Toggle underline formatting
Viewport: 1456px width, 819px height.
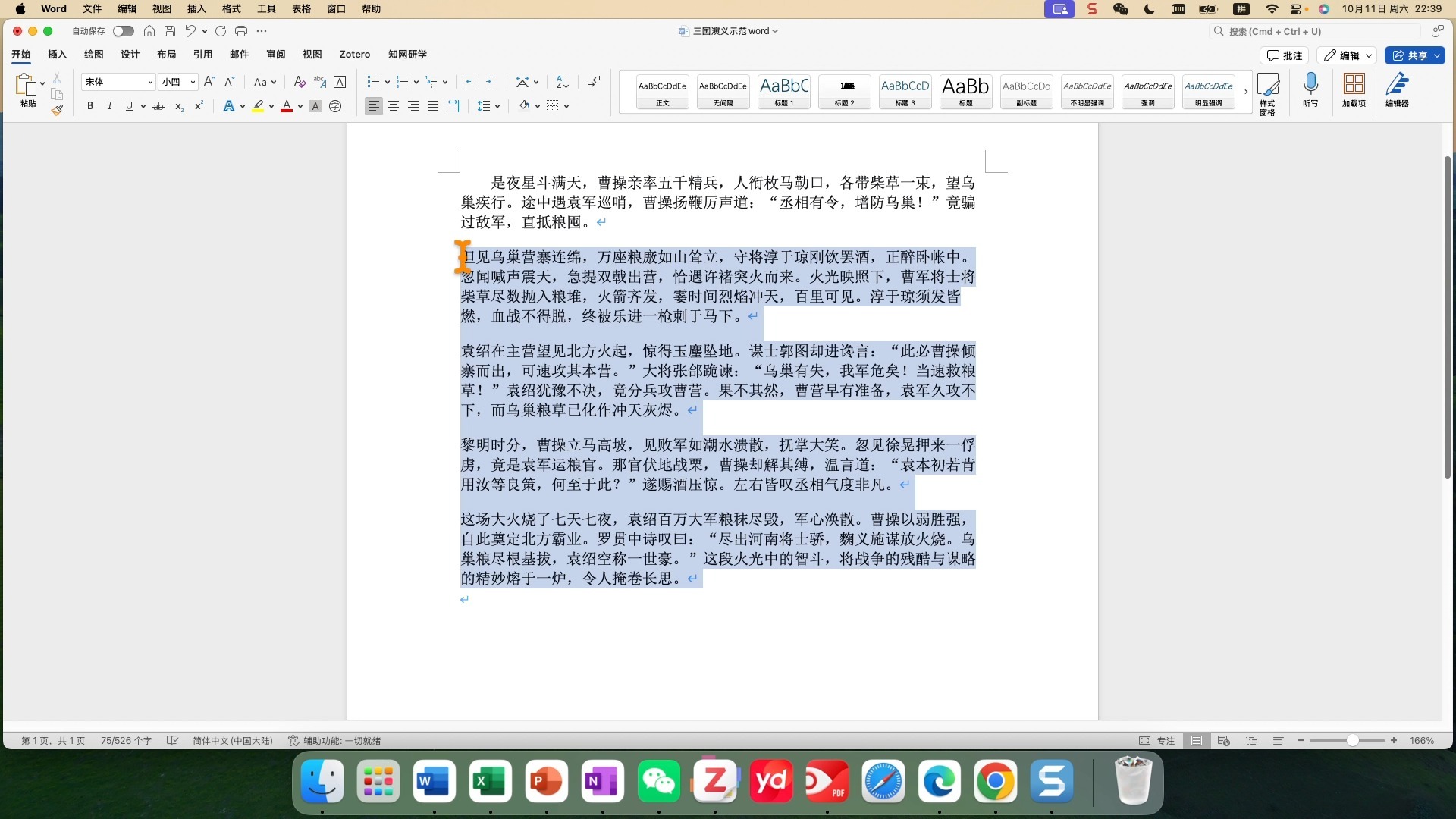pos(129,106)
